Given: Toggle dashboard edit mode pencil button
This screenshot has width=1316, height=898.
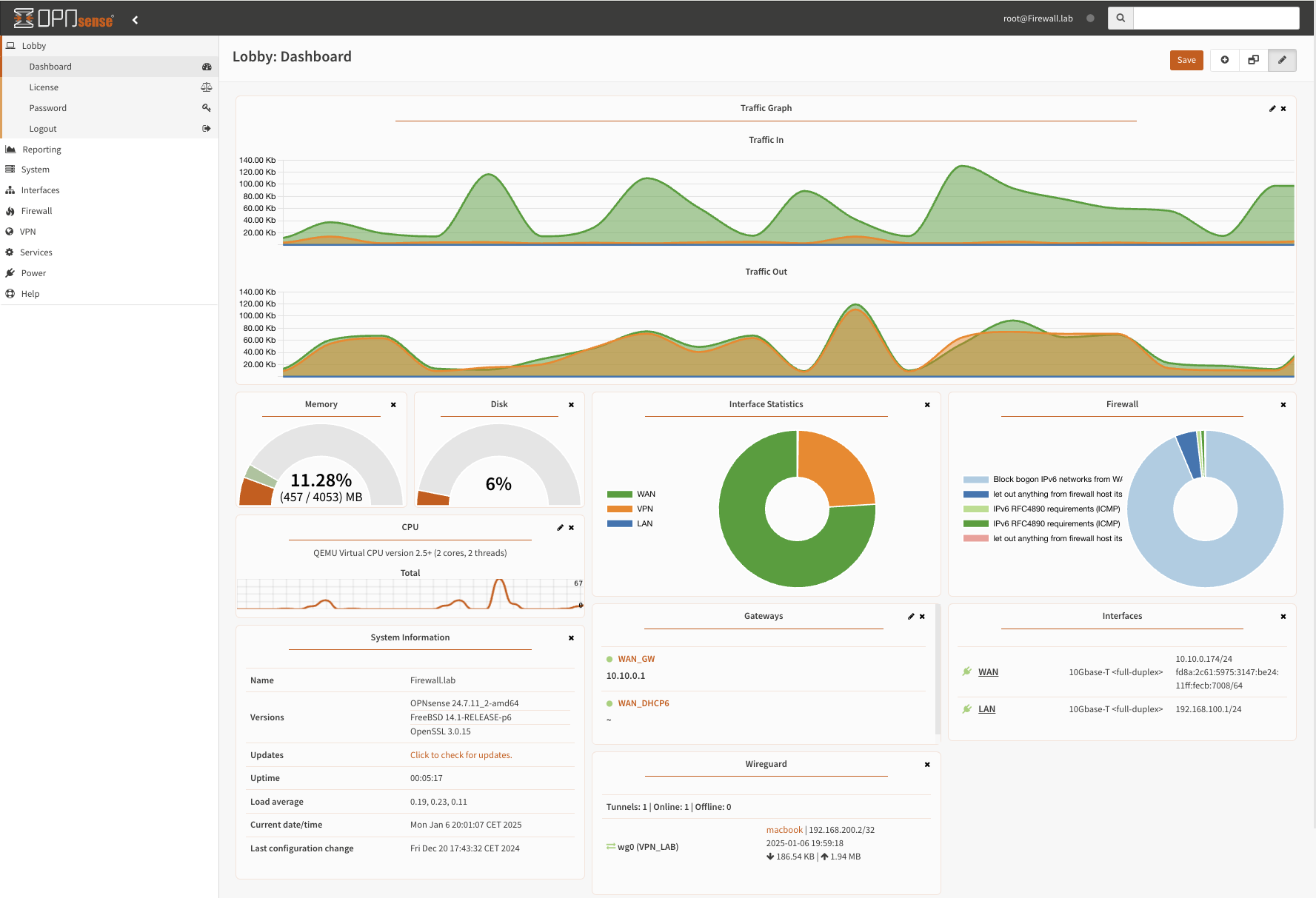Looking at the screenshot, I should [x=1282, y=60].
